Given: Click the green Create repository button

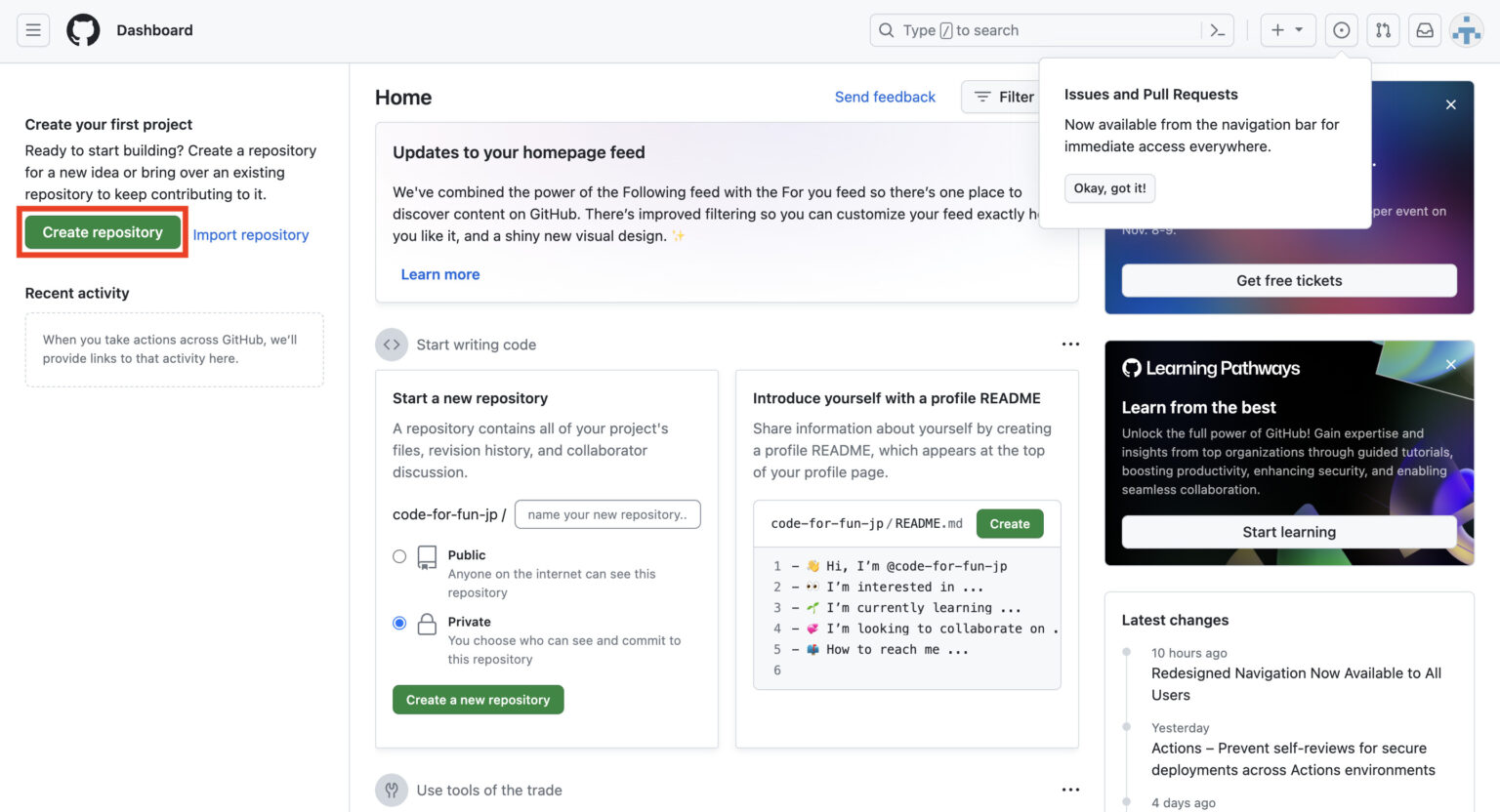Looking at the screenshot, I should pos(103,232).
